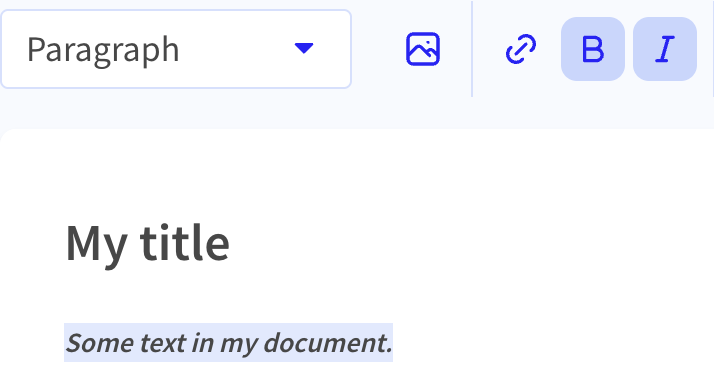714x386 pixels.
Task: Toggle bold formatting off
Action: pos(592,49)
